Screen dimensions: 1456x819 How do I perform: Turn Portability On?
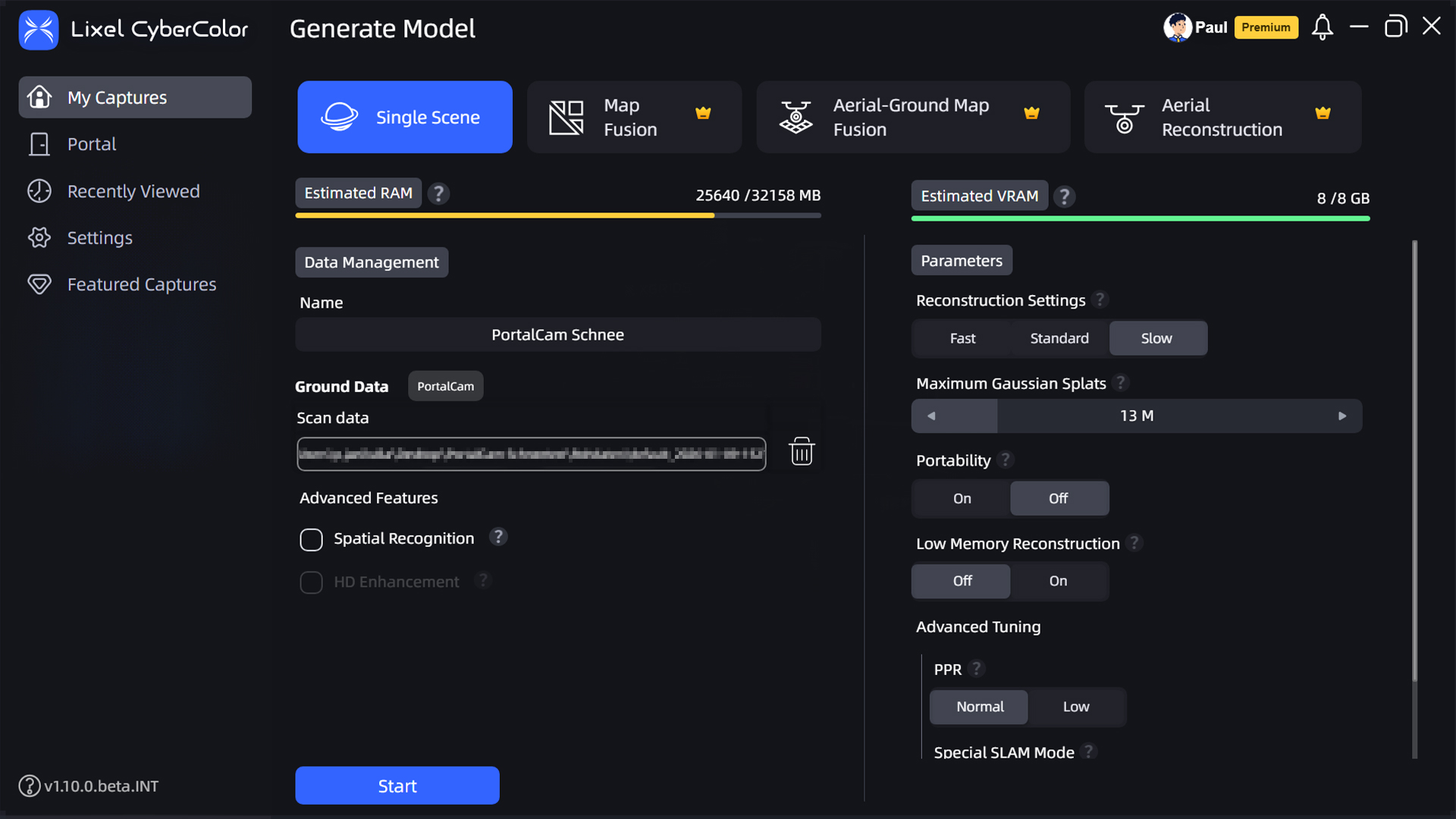962,498
